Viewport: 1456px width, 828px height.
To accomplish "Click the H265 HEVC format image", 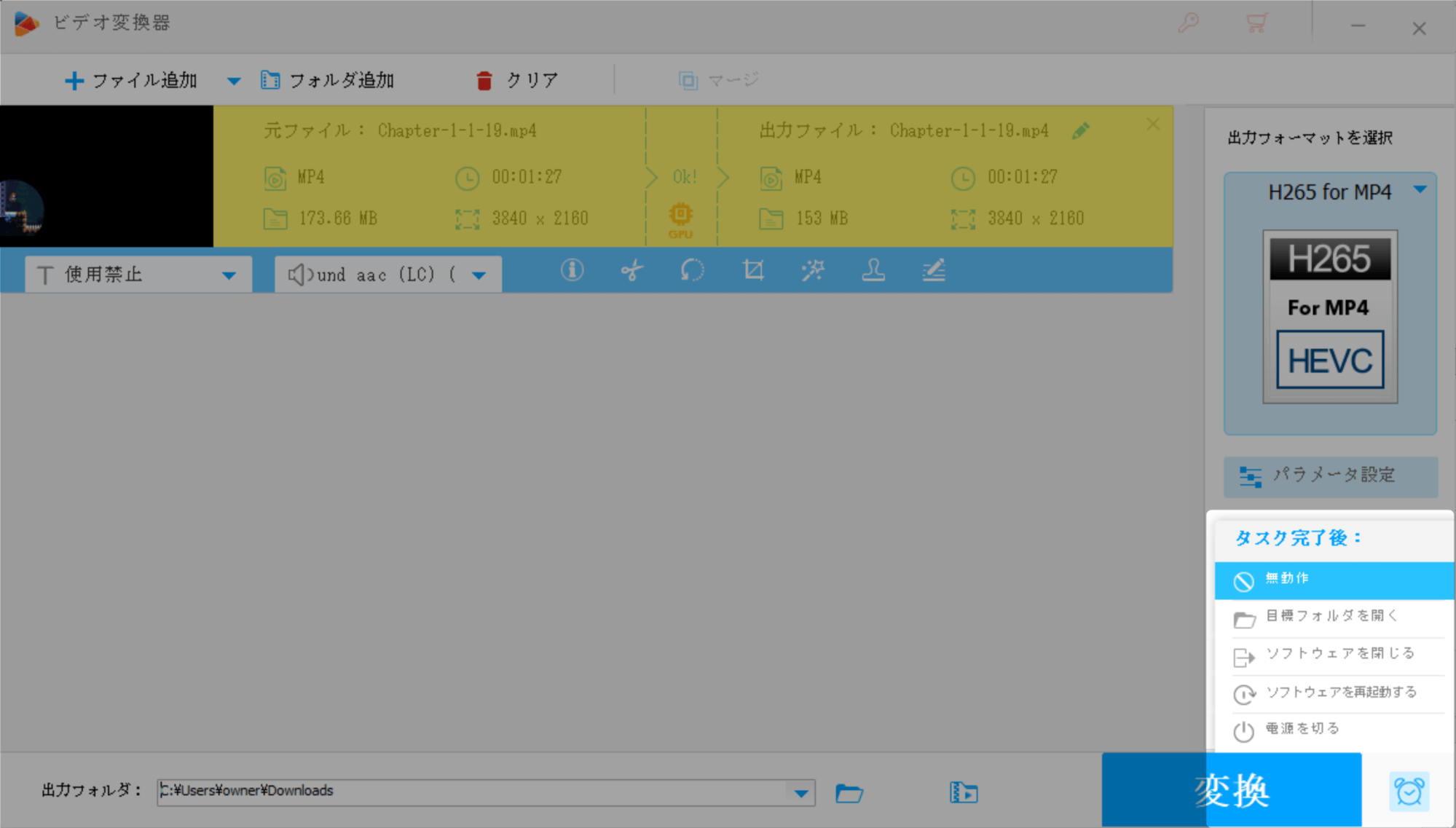I will 1330,317.
